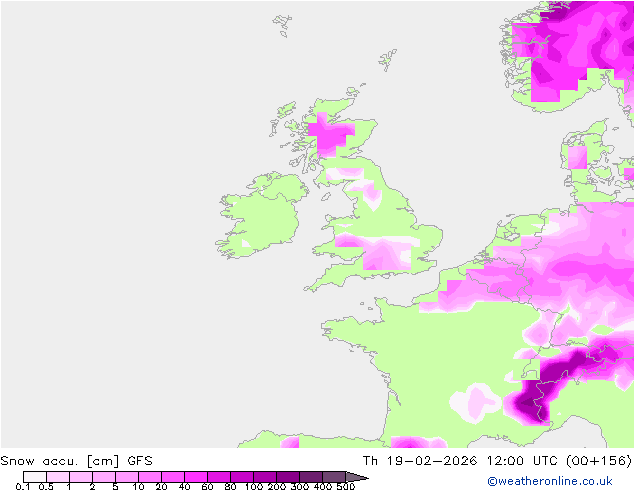Screen dimensions: 634x490
Task: Choose the 40–60 cm legend swatch
Action: pyautogui.click(x=196, y=477)
